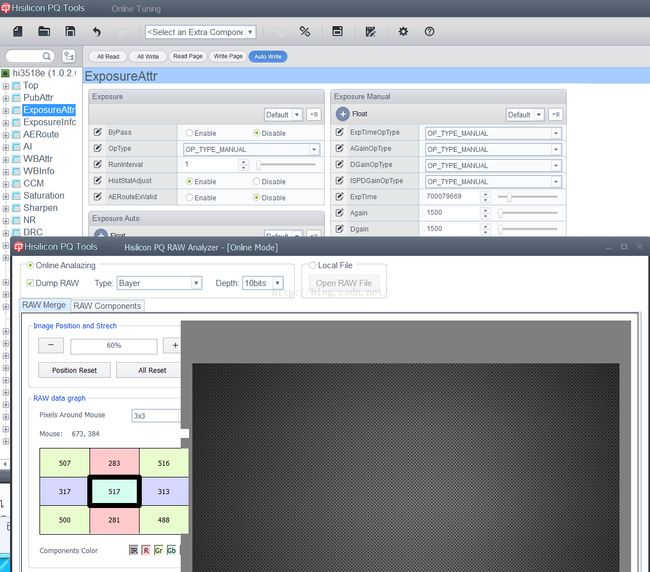Screen dimensions: 650x572
Task: Click the edit icon next to ExpTimeOpType
Action: pyautogui.click(x=339, y=132)
